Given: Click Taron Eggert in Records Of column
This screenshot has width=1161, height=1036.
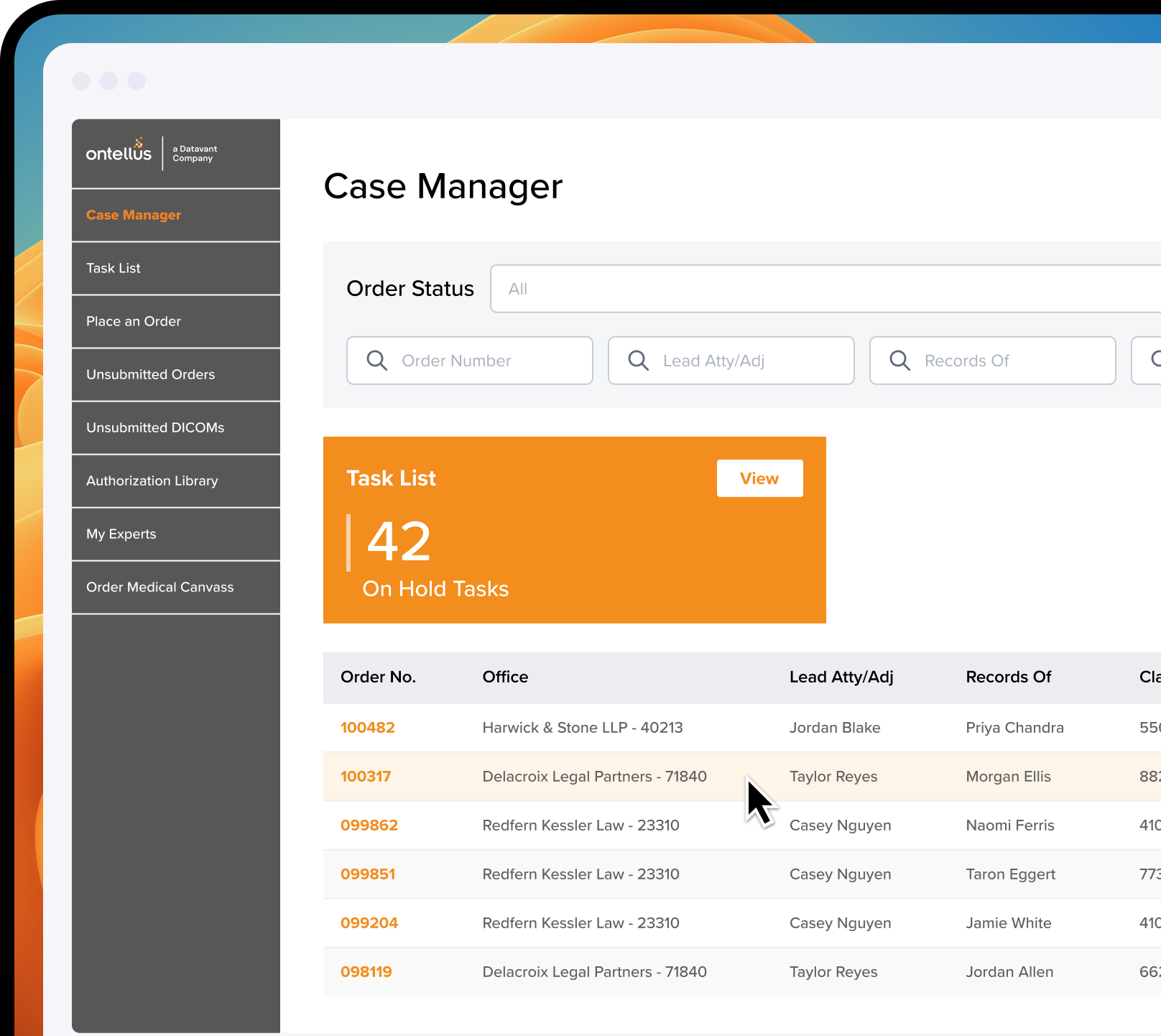Looking at the screenshot, I should tap(1011, 874).
